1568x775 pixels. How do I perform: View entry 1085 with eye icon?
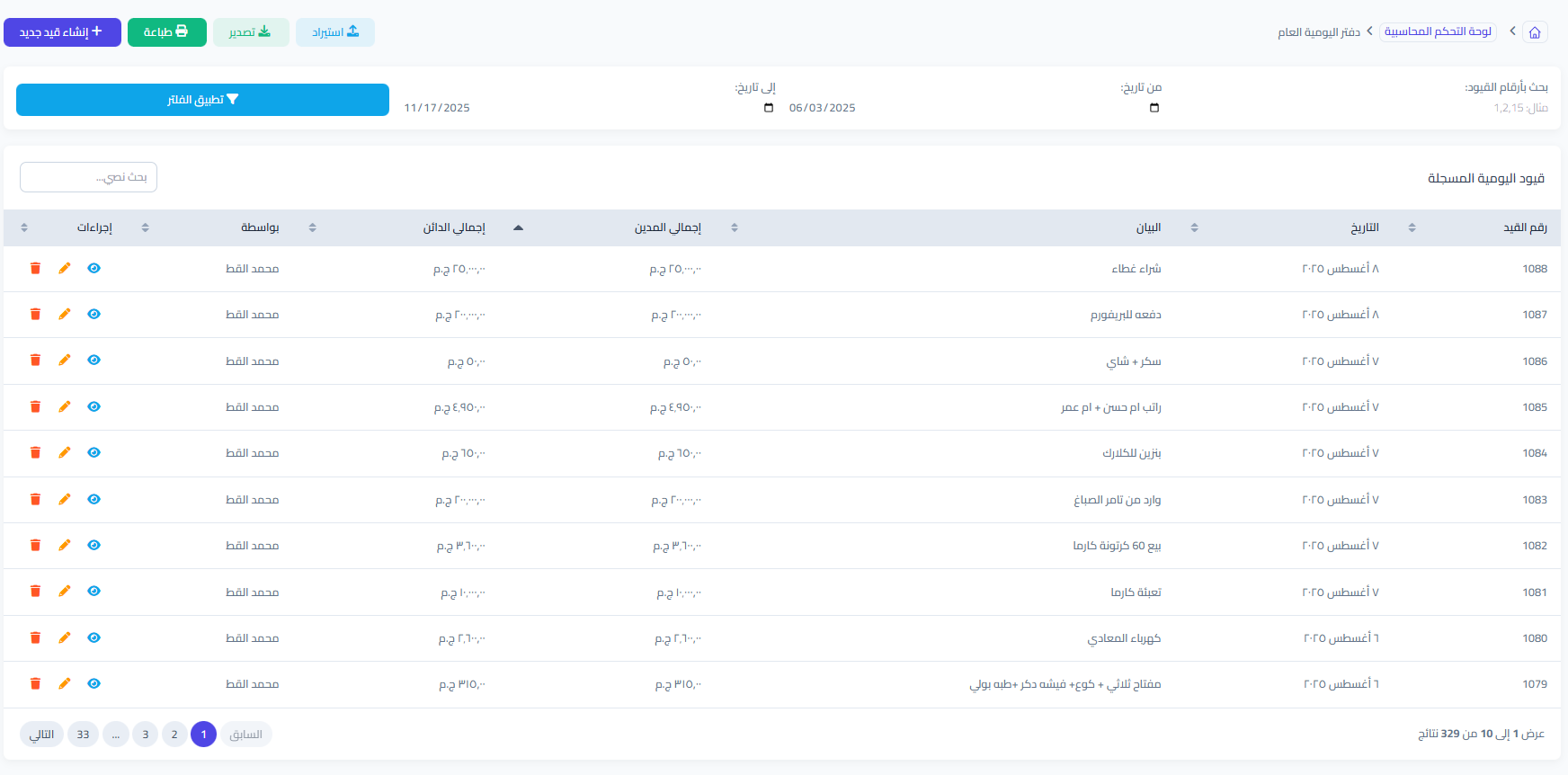(94, 406)
